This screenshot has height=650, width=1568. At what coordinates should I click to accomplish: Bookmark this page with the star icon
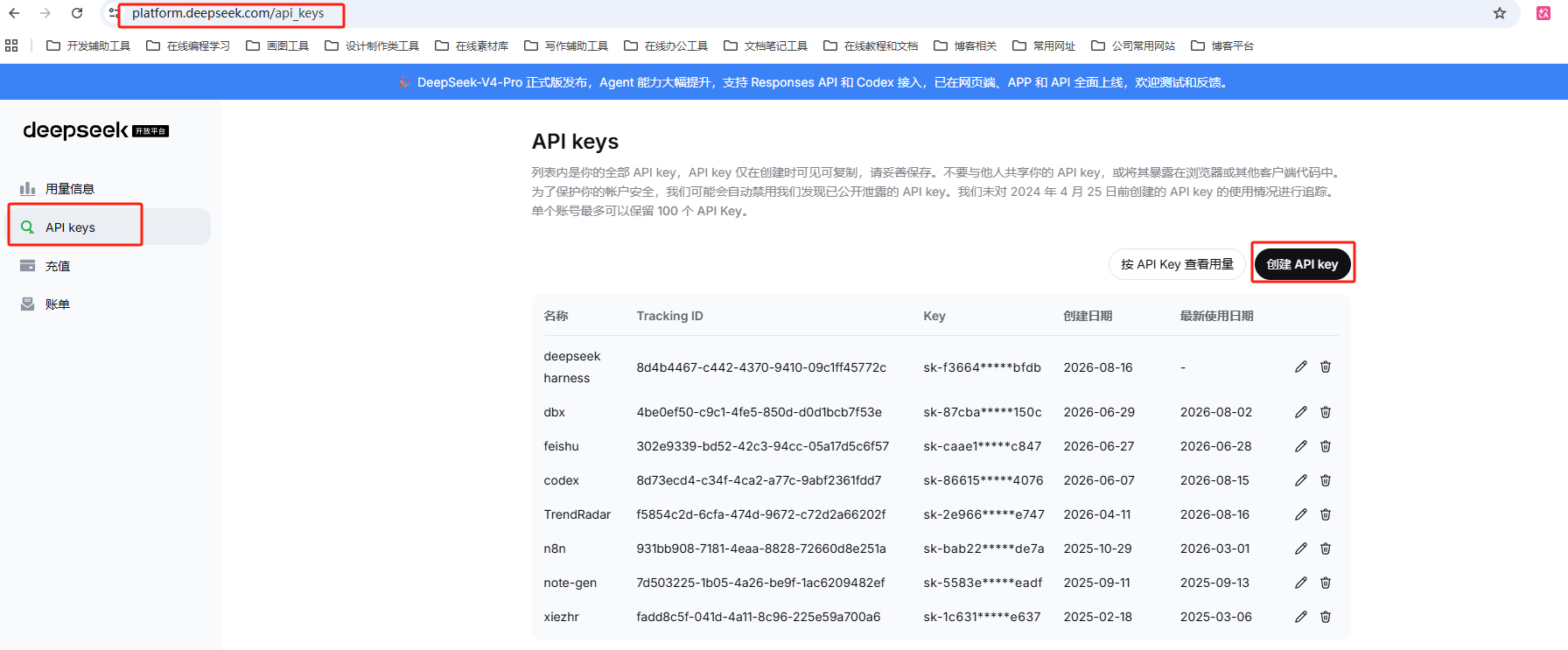[1500, 13]
